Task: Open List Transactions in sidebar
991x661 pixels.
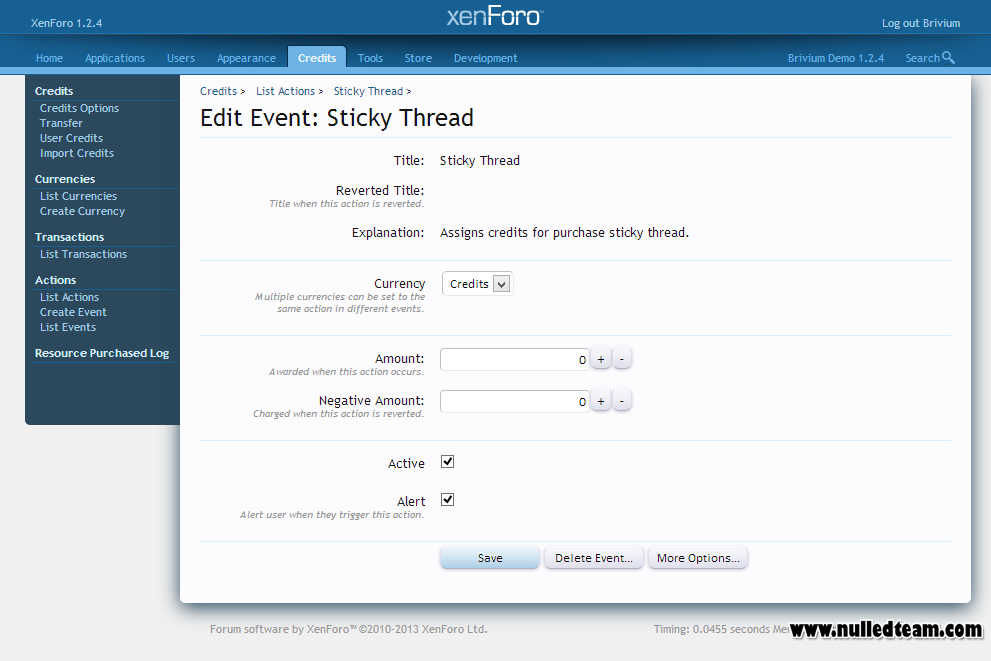Action: coord(83,255)
